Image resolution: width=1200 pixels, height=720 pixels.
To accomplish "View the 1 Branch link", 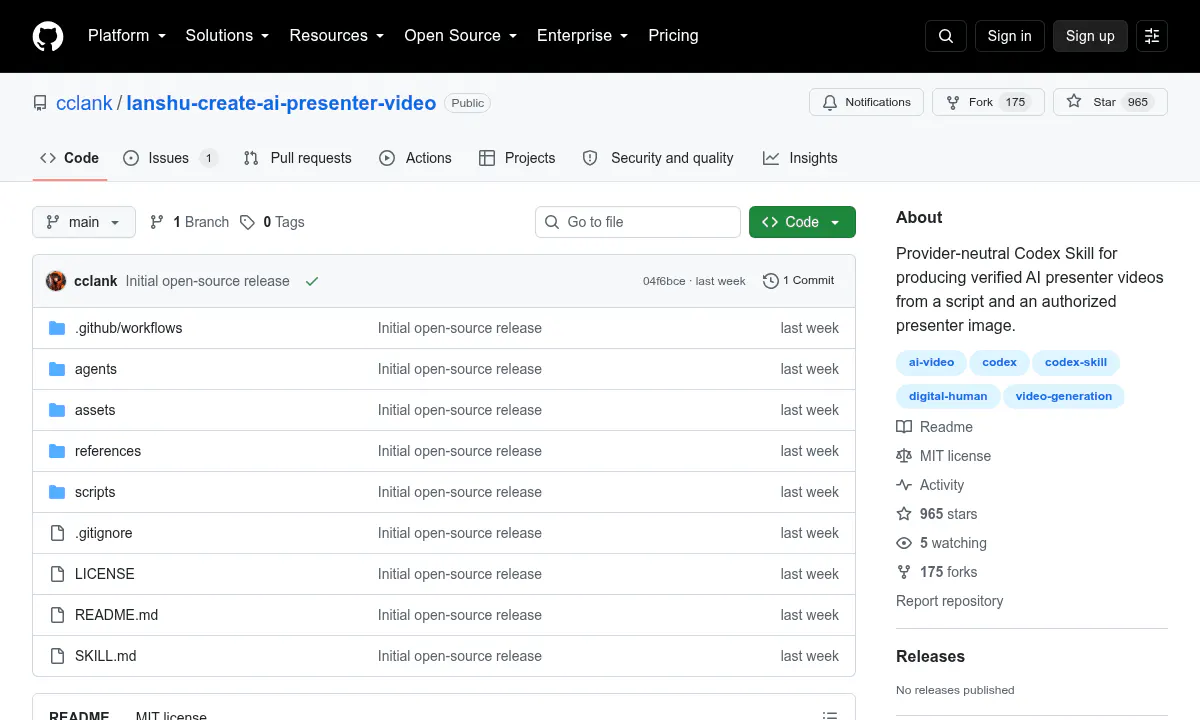I will click(x=189, y=222).
